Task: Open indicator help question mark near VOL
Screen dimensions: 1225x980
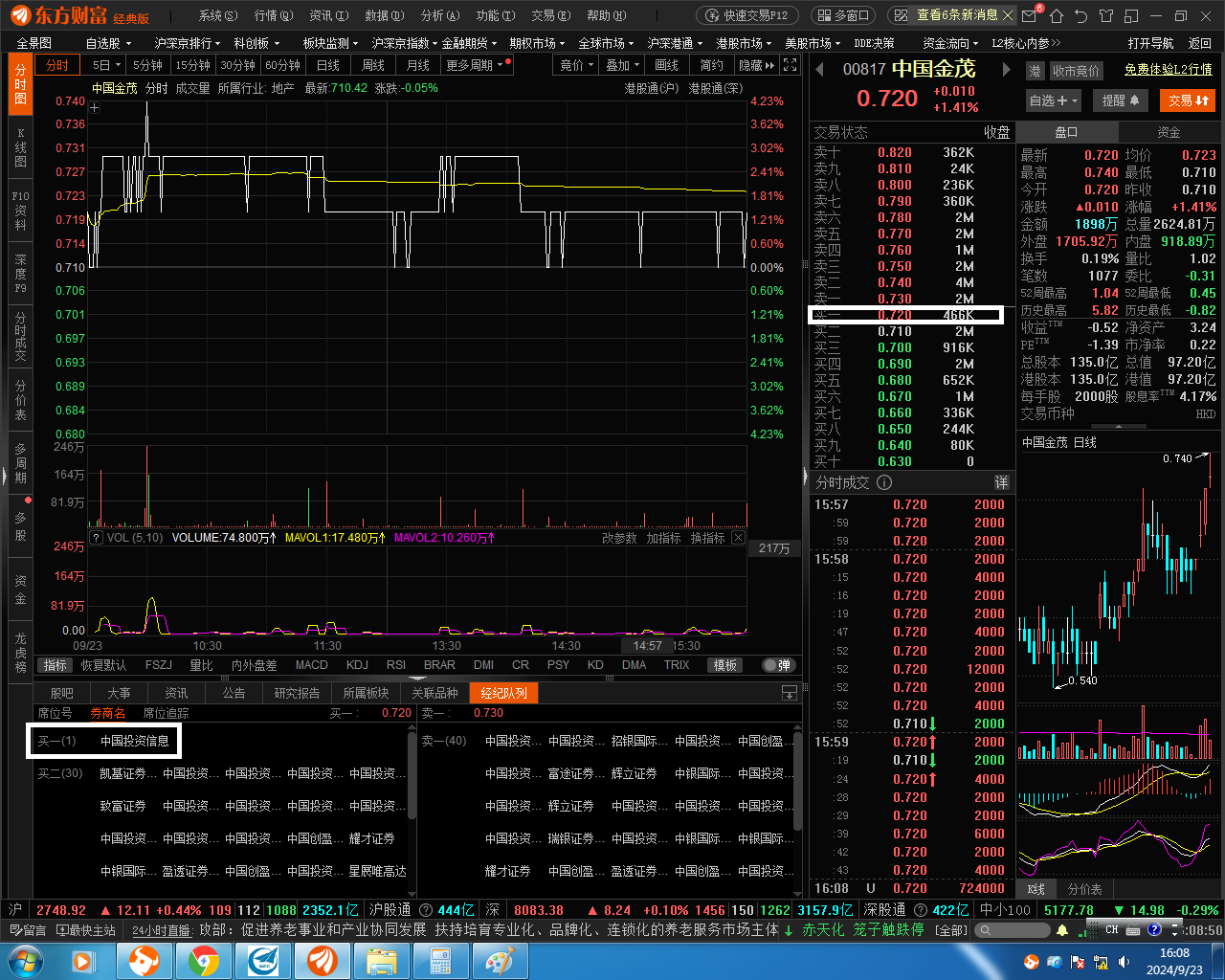Action: click(96, 538)
